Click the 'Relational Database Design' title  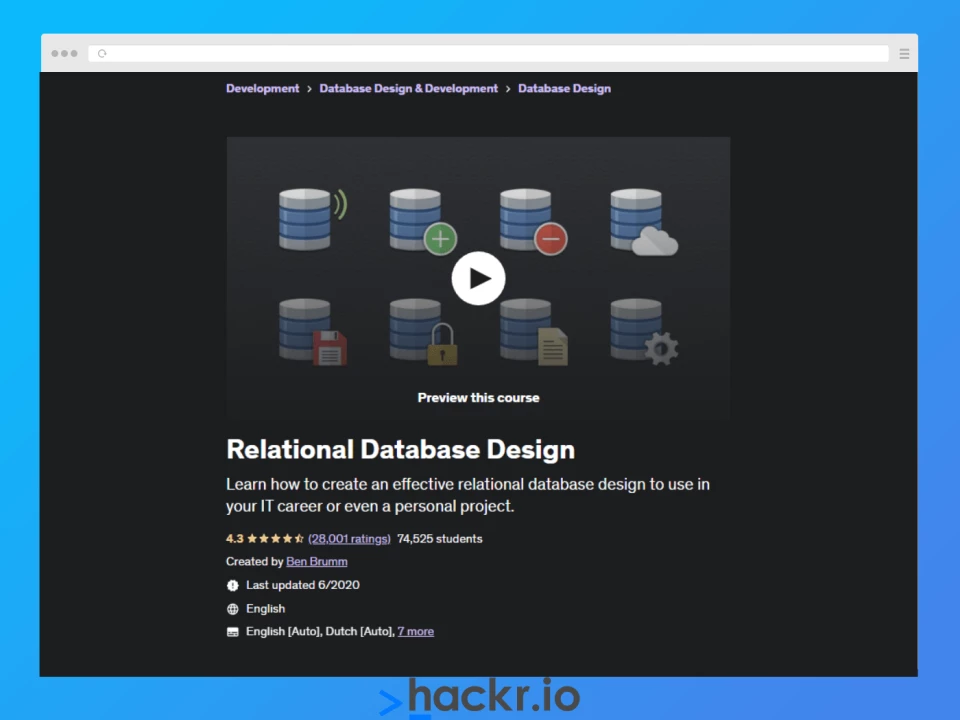[400, 449]
